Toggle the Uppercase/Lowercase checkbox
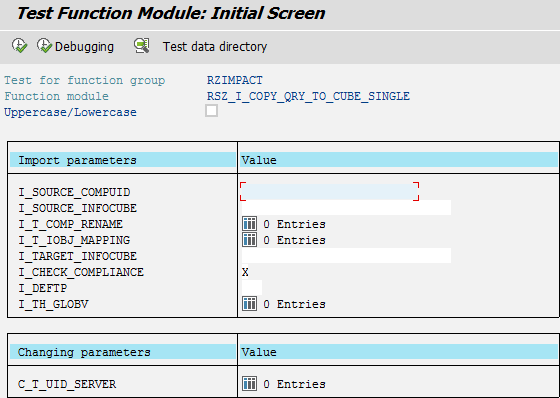This screenshot has height=398, width=560. 211,111
